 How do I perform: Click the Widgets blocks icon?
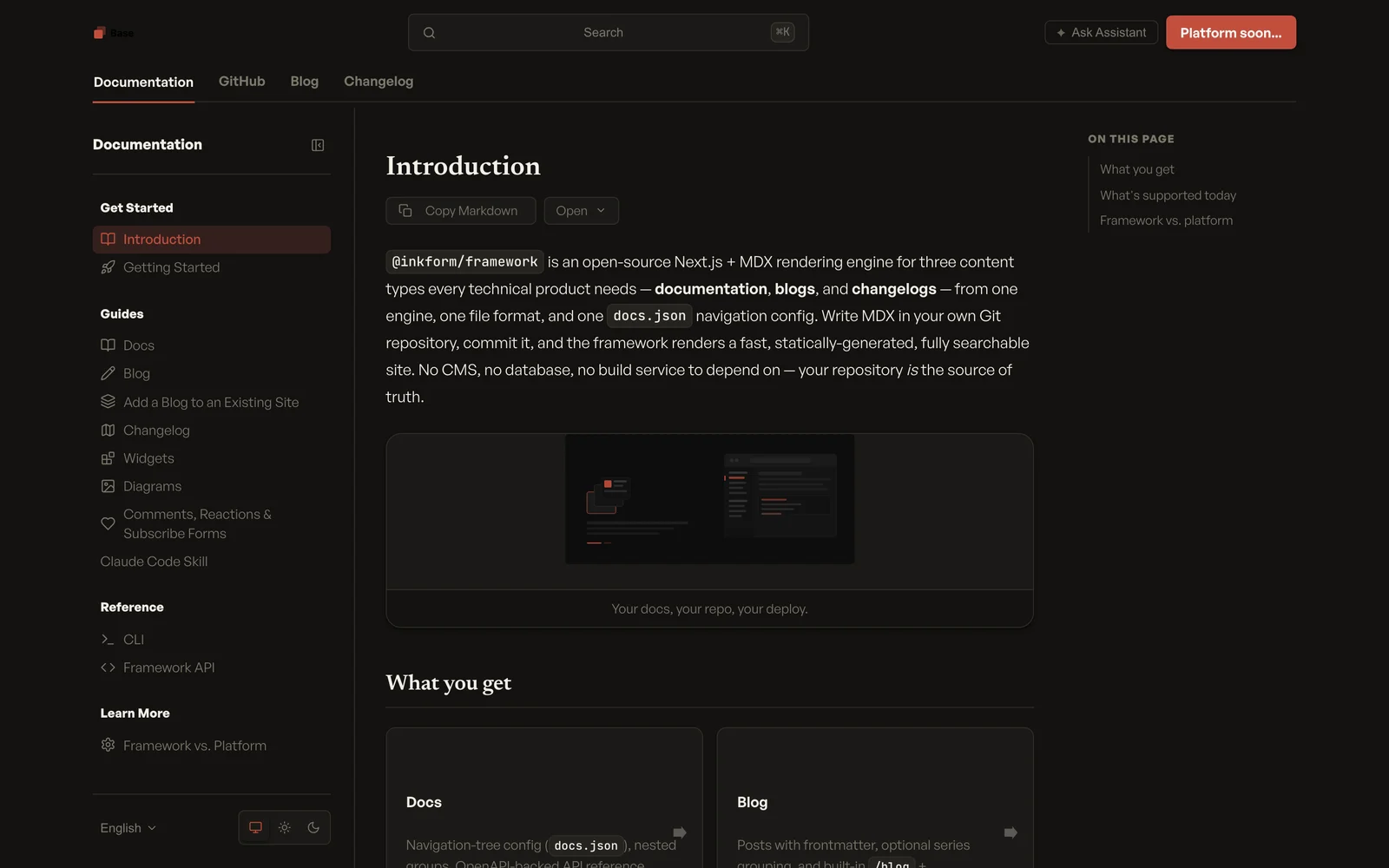[108, 458]
